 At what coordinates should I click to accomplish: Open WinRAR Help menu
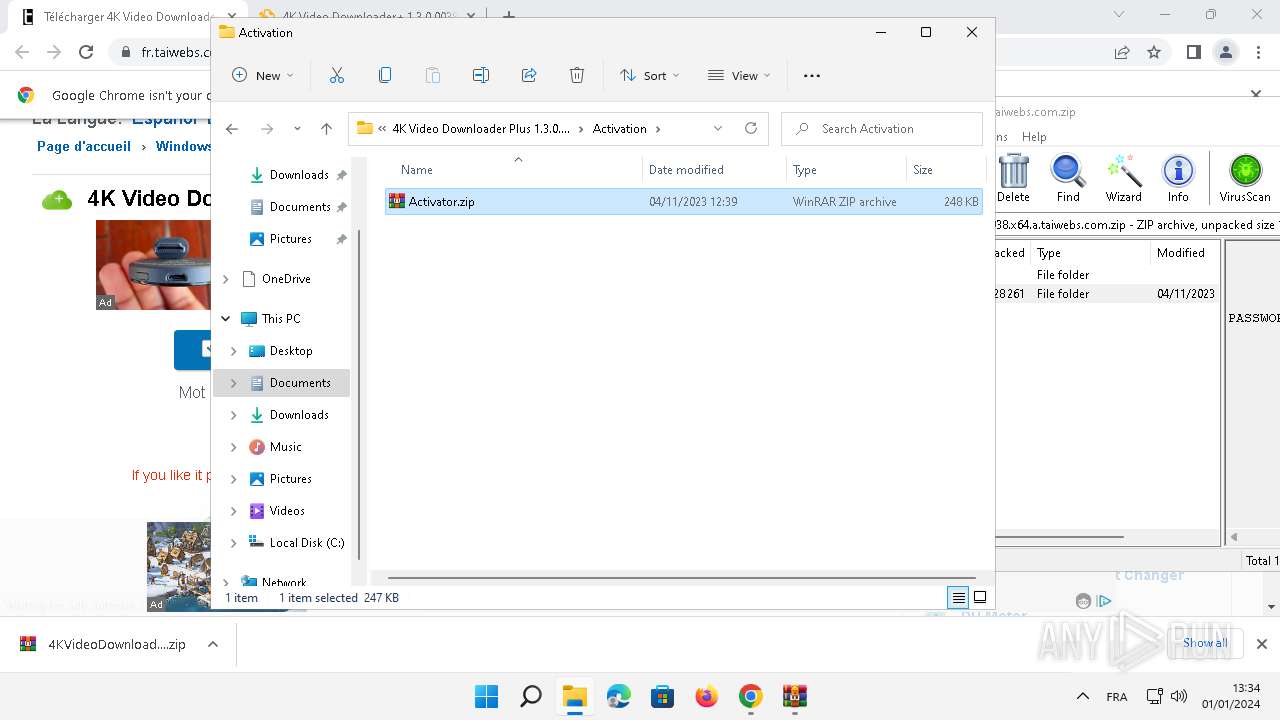(x=1034, y=137)
